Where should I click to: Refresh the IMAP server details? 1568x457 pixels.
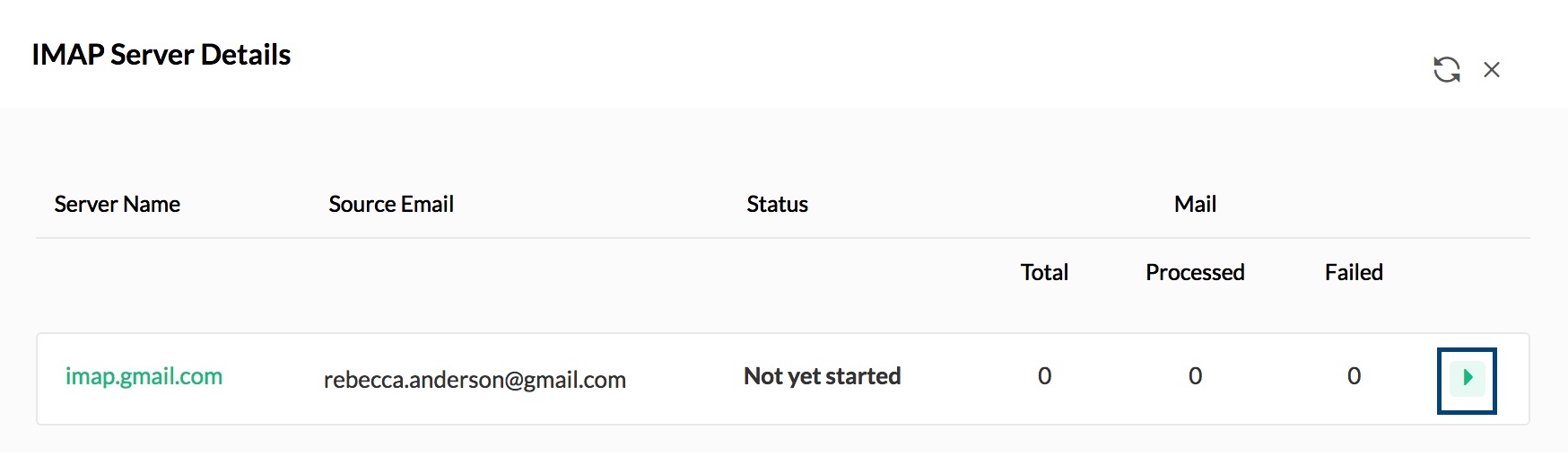click(1446, 69)
